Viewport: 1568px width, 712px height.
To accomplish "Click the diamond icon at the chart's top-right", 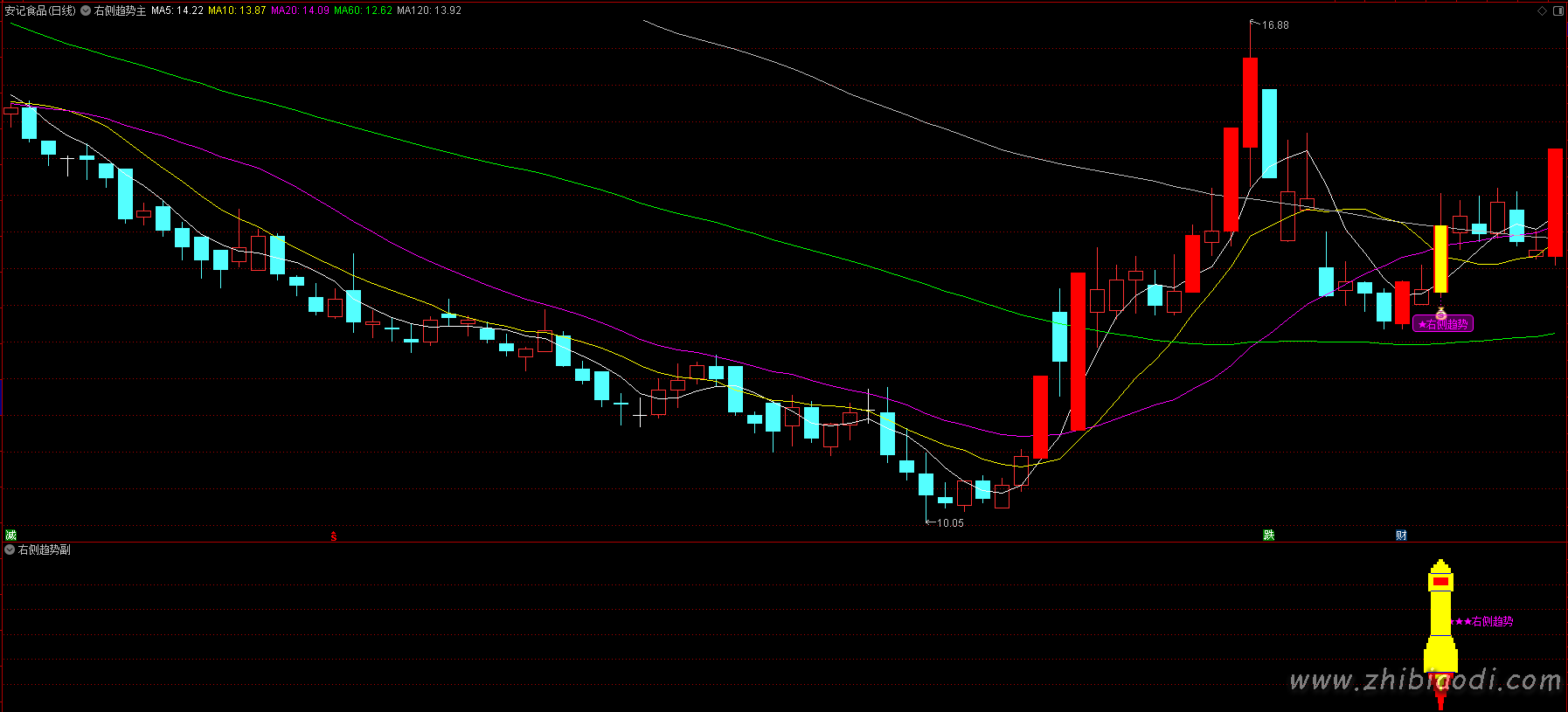I will tap(1542, 10).
